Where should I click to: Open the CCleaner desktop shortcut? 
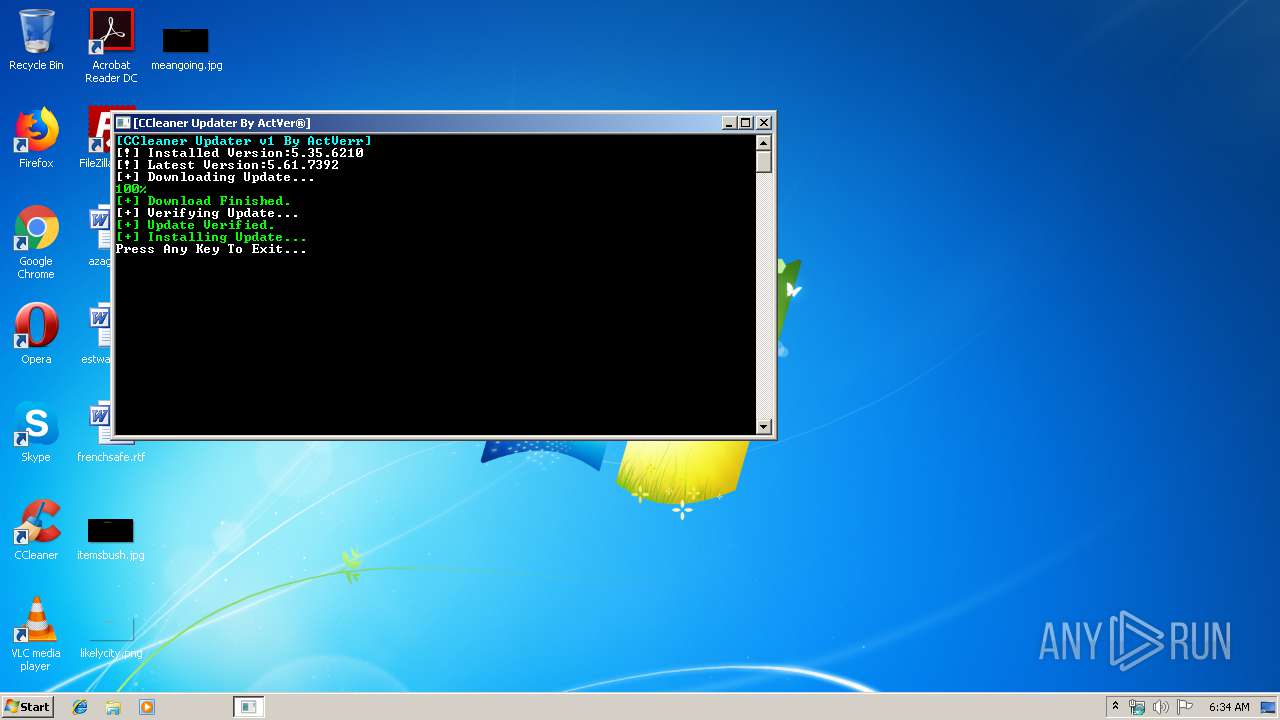[36, 530]
